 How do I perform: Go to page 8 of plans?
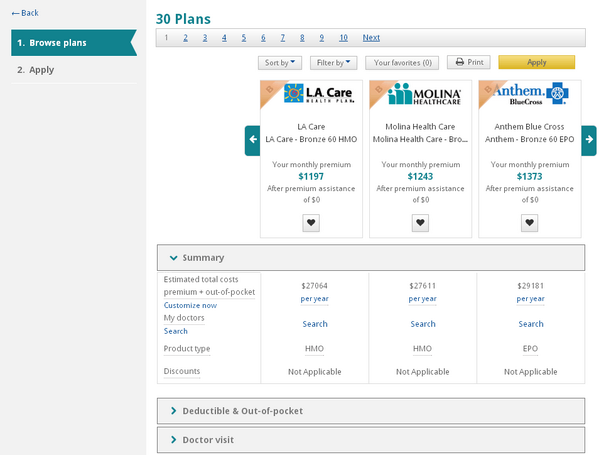pos(302,38)
